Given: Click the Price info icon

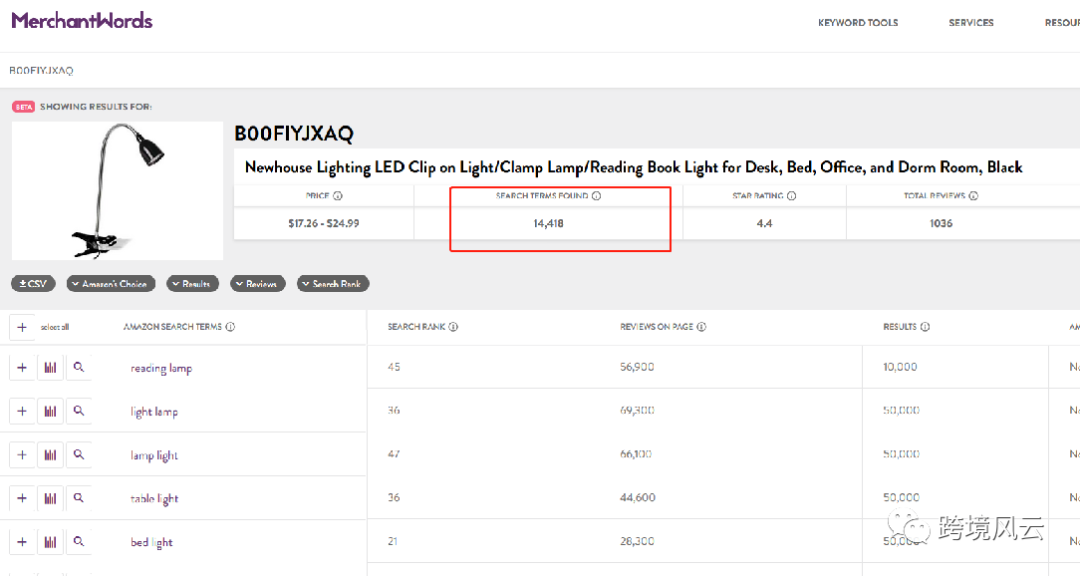Looking at the screenshot, I should pyautogui.click(x=338, y=196).
